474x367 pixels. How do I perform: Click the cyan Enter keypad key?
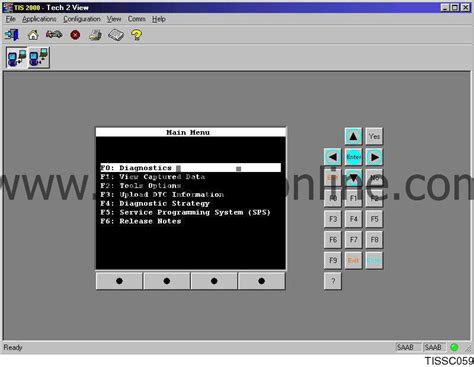[x=353, y=157]
